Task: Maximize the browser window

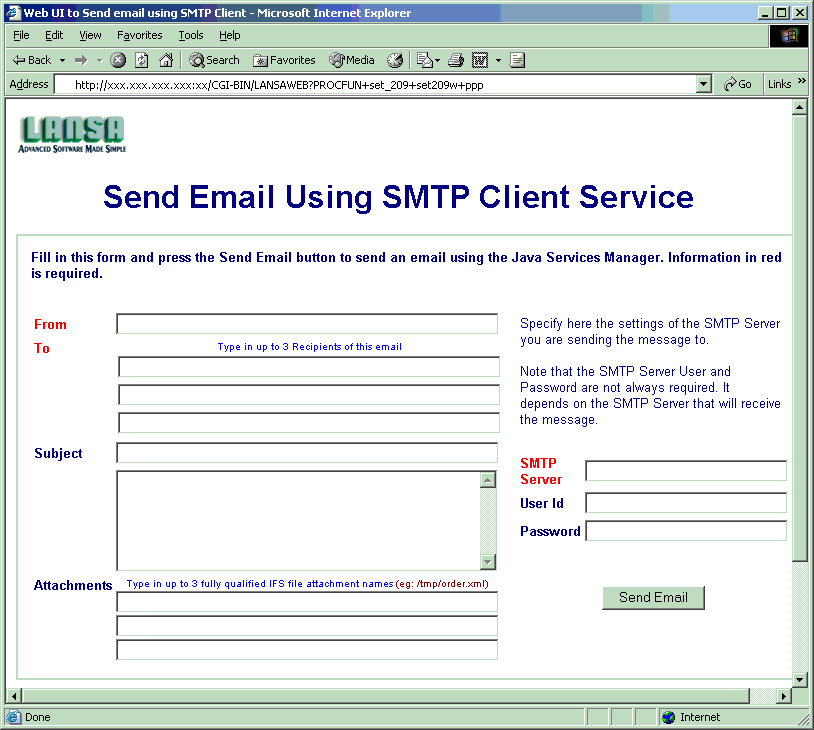Action: pos(781,13)
